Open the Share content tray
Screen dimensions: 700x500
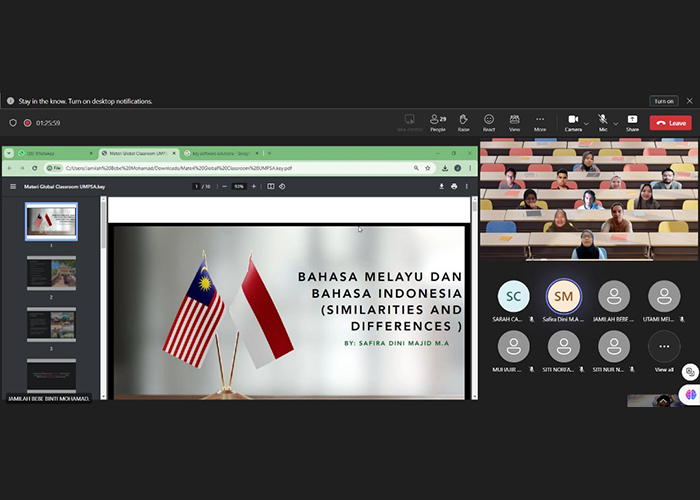pos(632,123)
